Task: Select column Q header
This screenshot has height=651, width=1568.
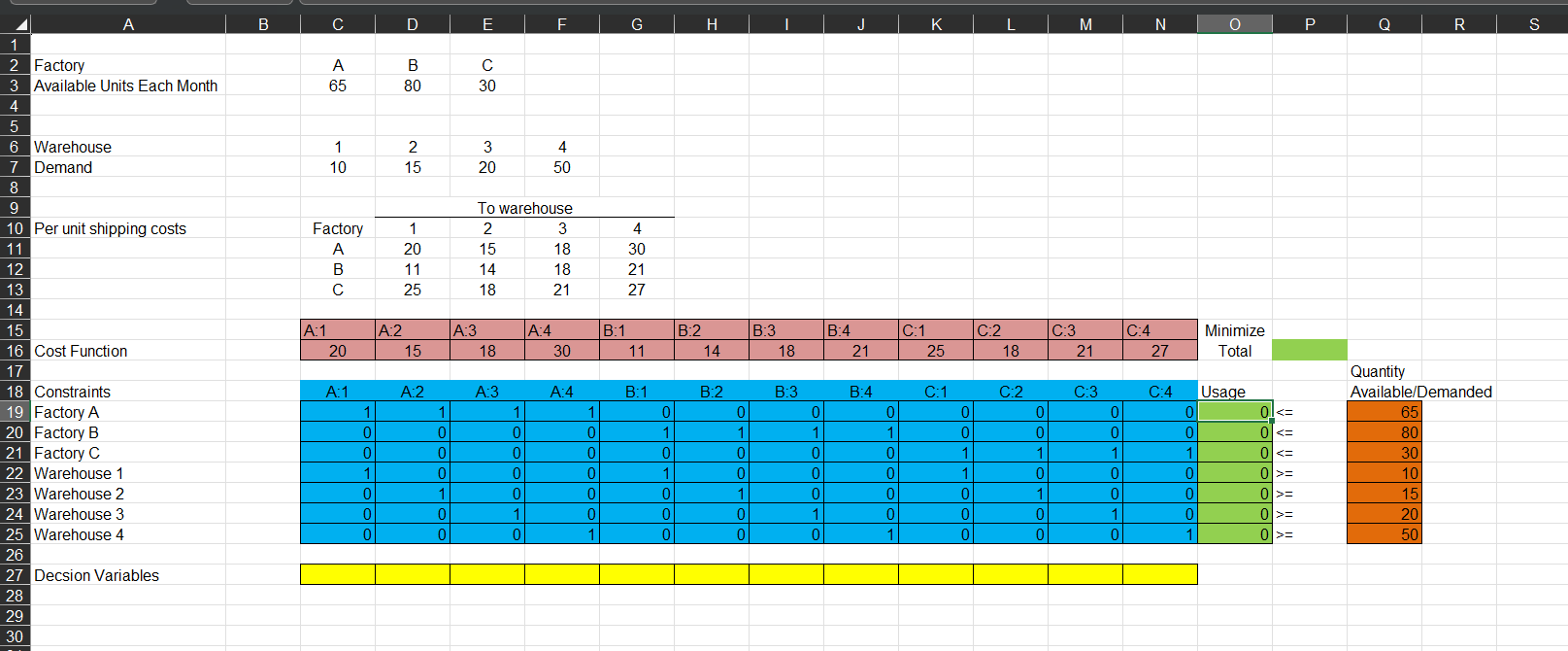Action: [1385, 24]
